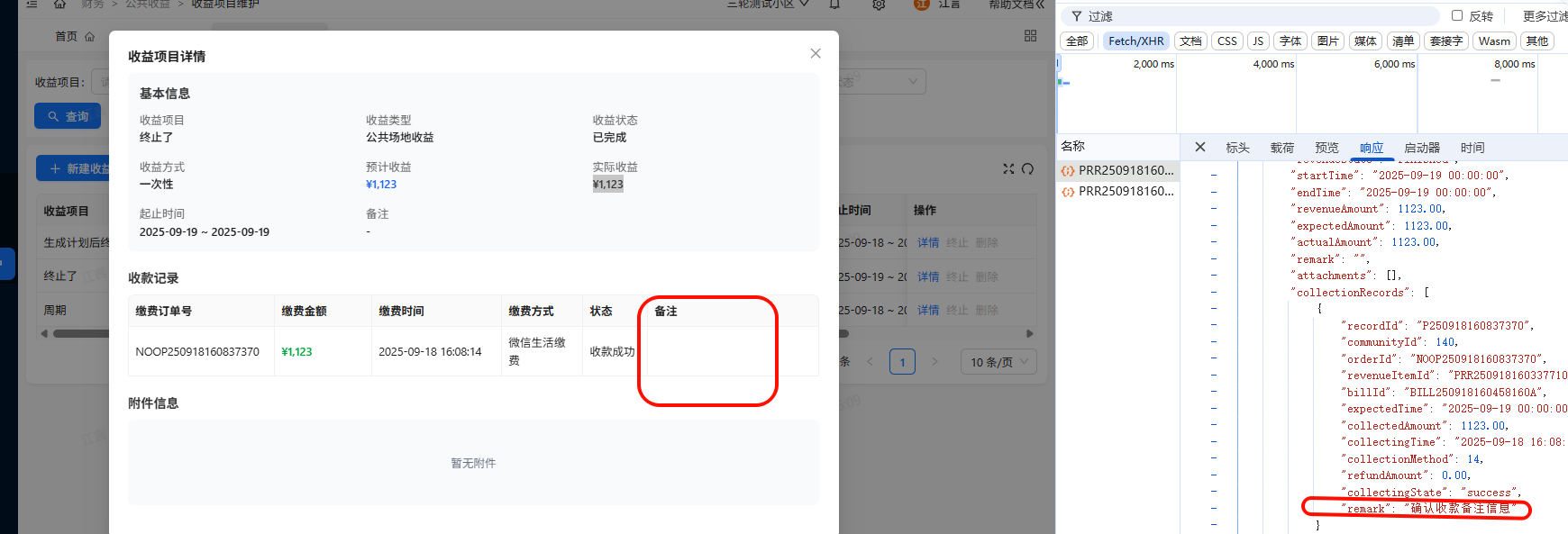Open the 三轮测试小区 community dropdown
This screenshot has height=534, width=1568.
pyautogui.click(x=768, y=5)
